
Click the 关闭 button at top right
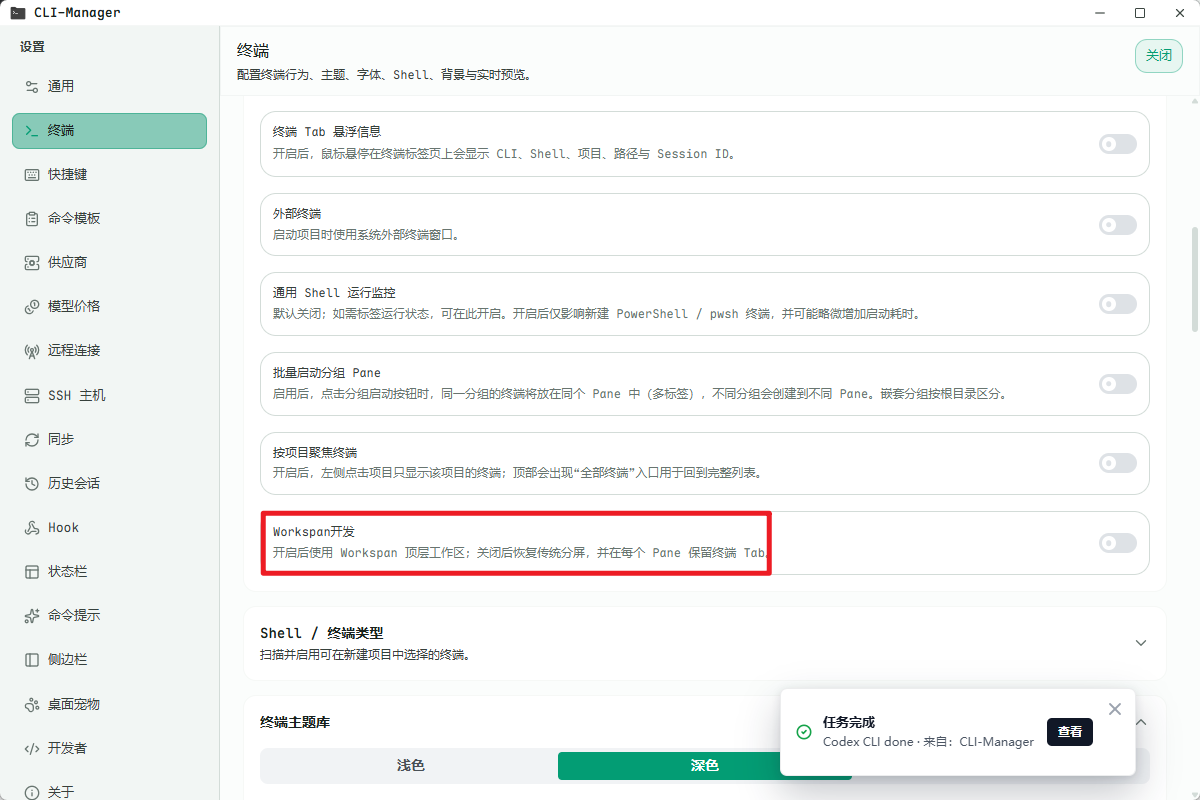pos(1159,56)
